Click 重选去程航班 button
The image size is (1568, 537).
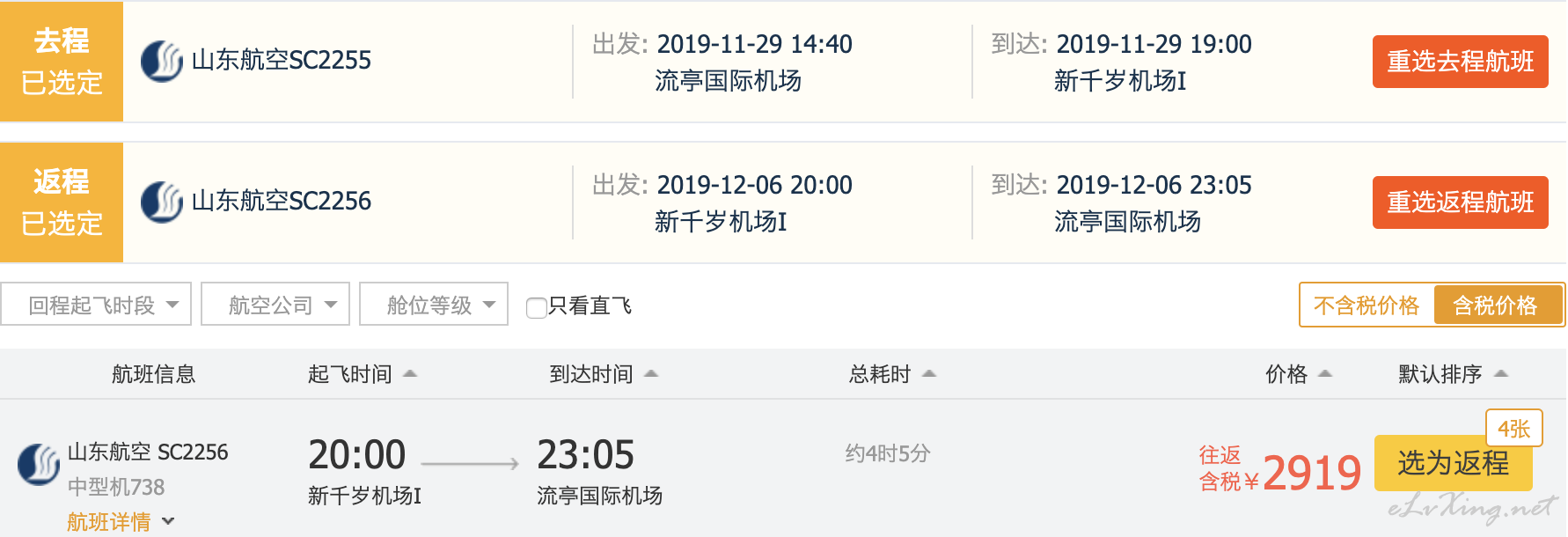click(1460, 62)
